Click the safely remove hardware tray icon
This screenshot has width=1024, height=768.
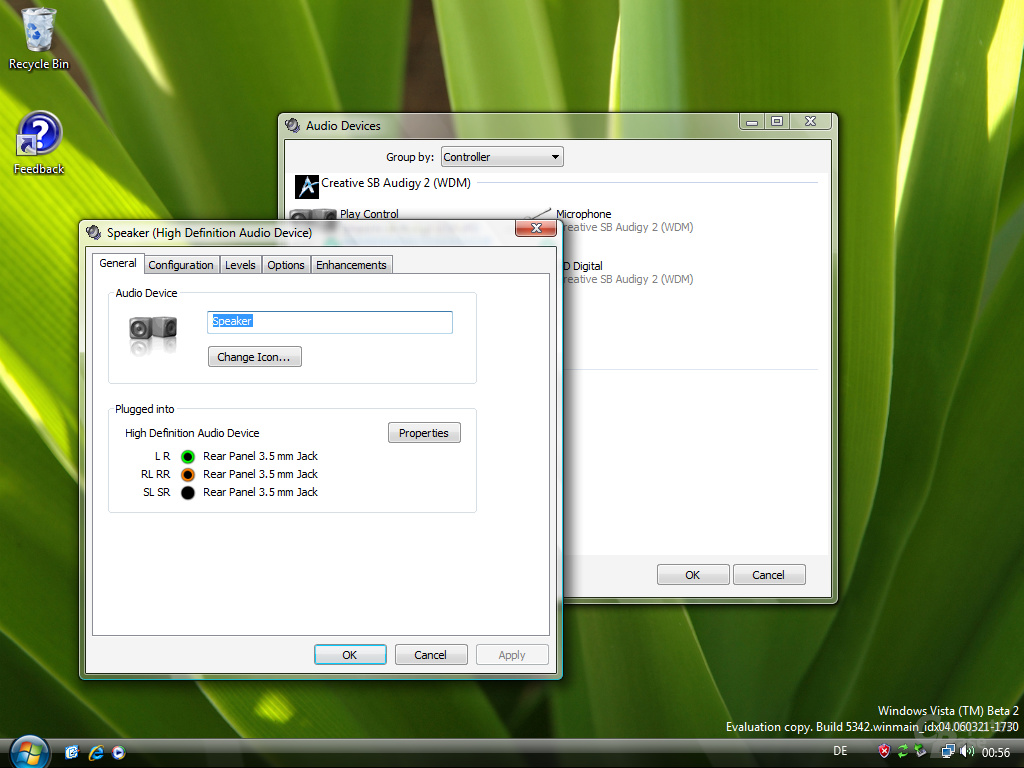(921, 751)
